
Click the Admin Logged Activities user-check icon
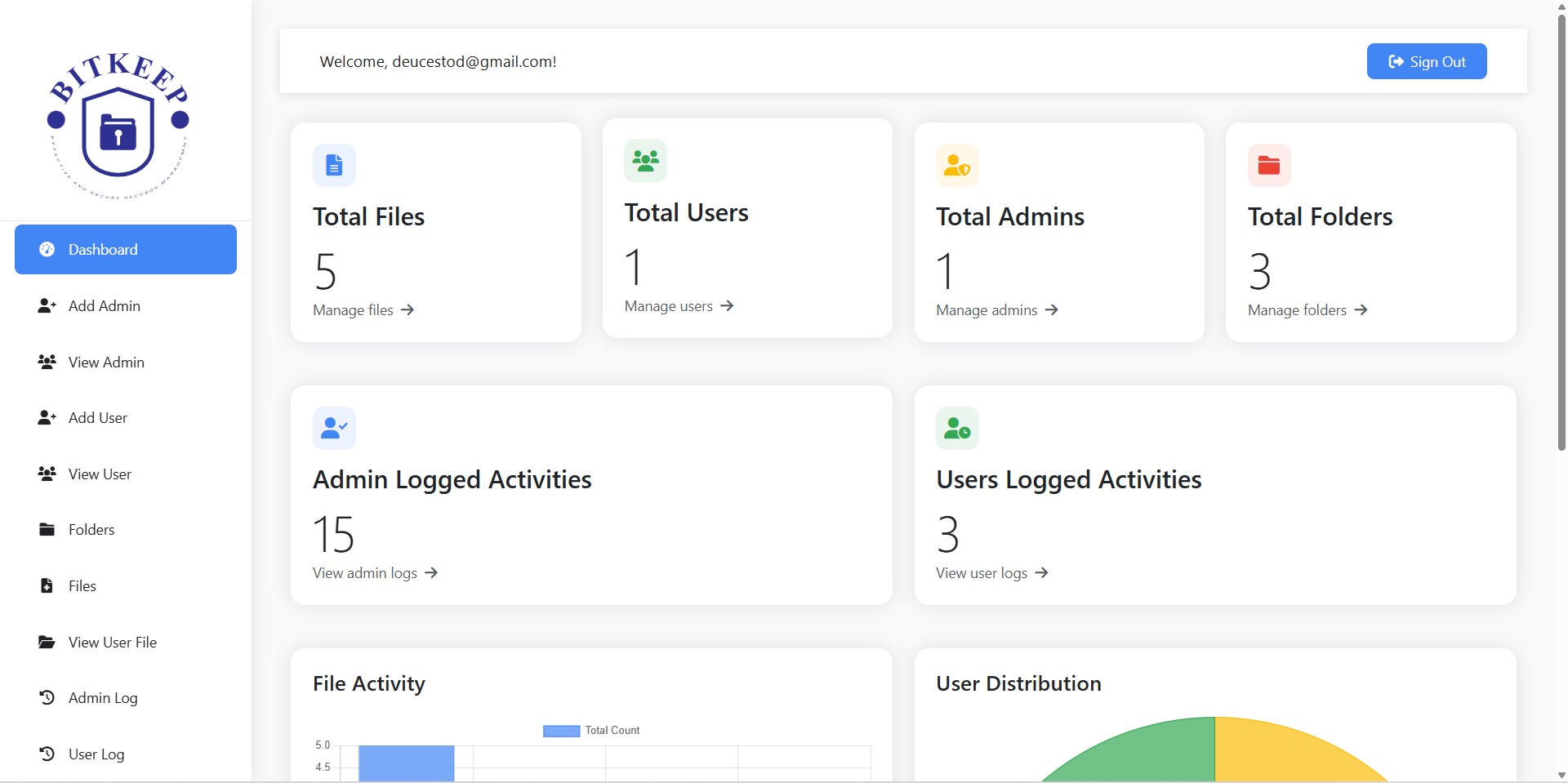pos(334,428)
